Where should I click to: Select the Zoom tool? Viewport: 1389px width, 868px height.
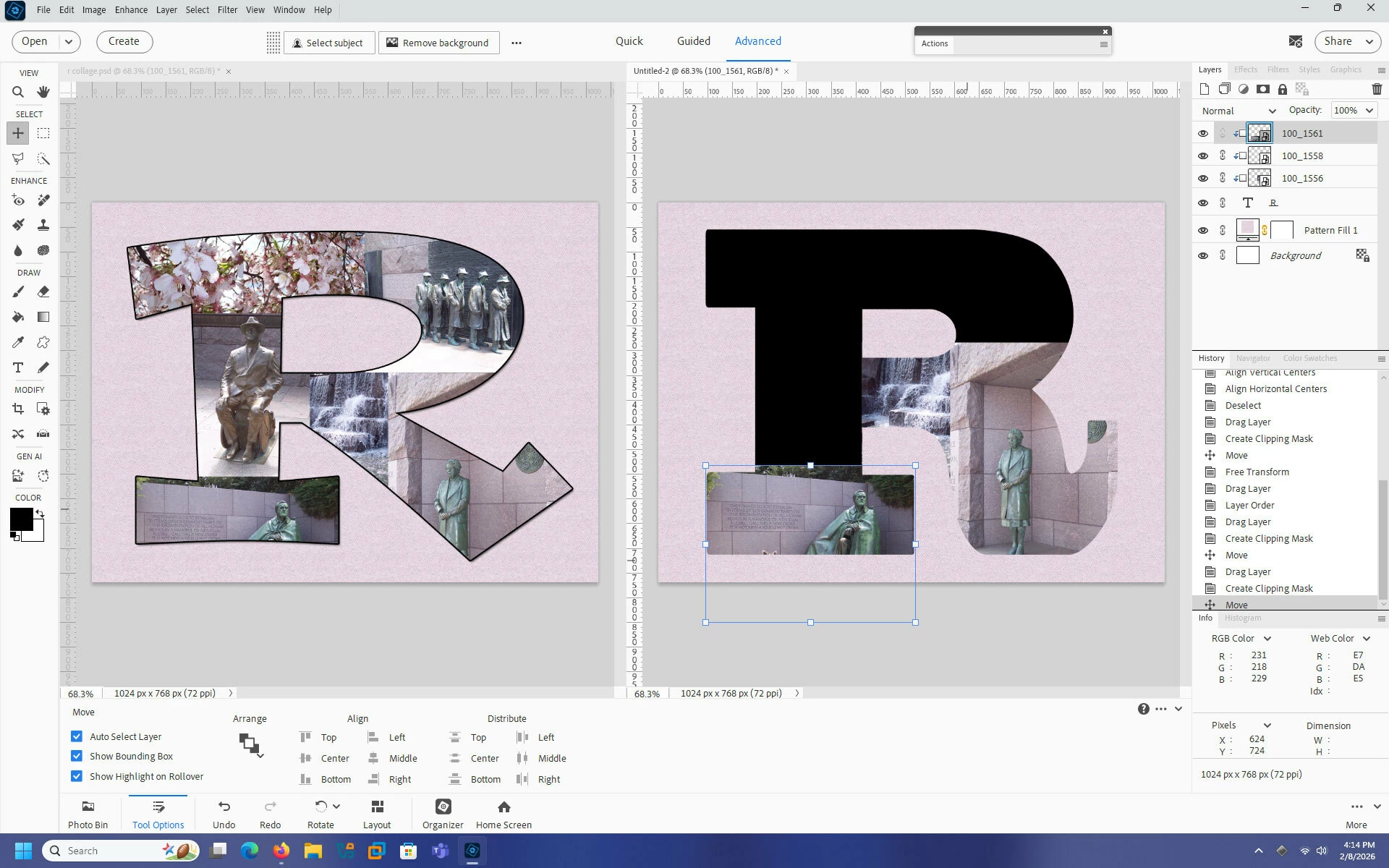[18, 92]
